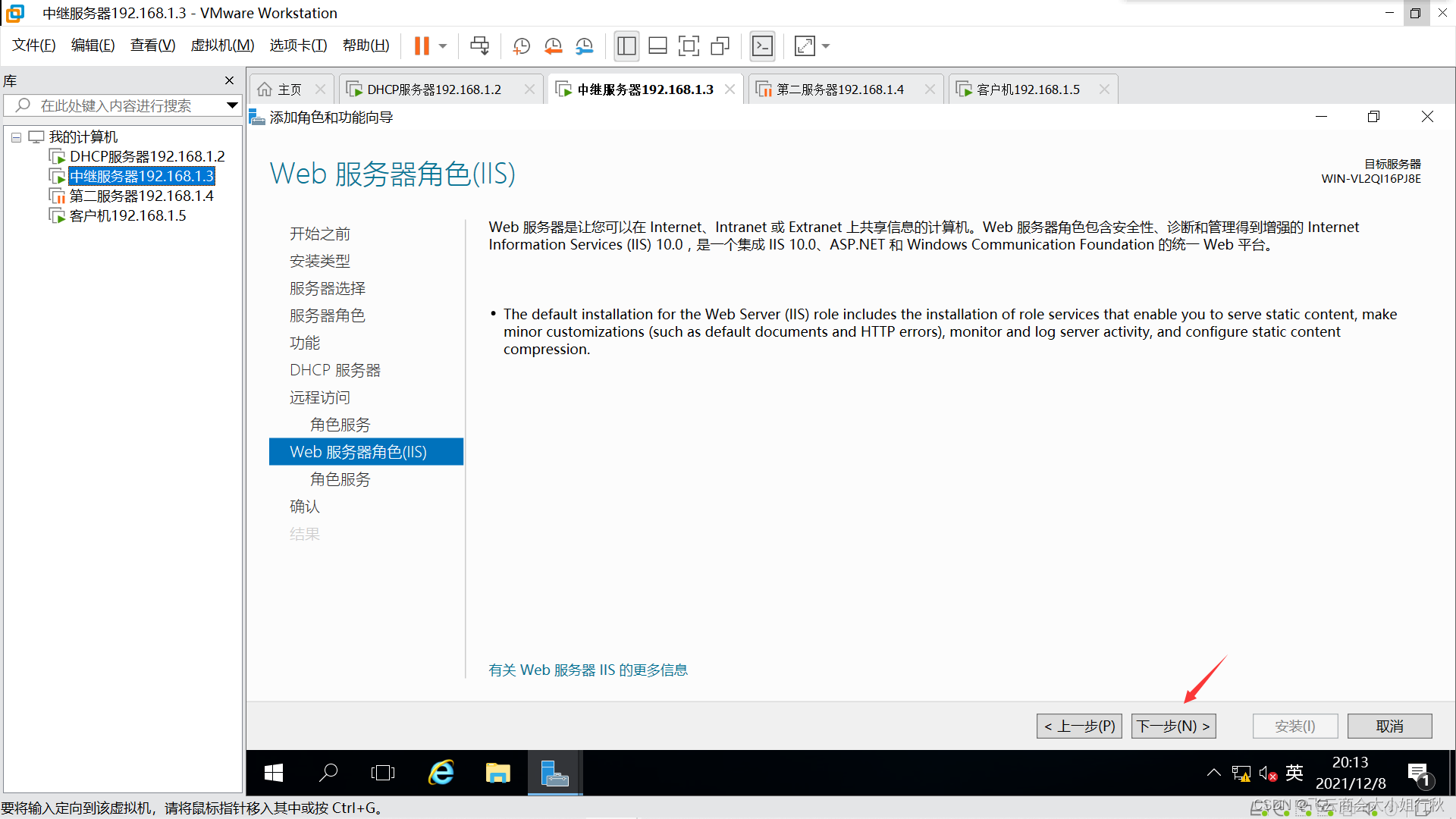The height and width of the screenshot is (819, 1456).
Task: Open link about Web 服务器 IIS 更多信息
Action: tap(588, 670)
